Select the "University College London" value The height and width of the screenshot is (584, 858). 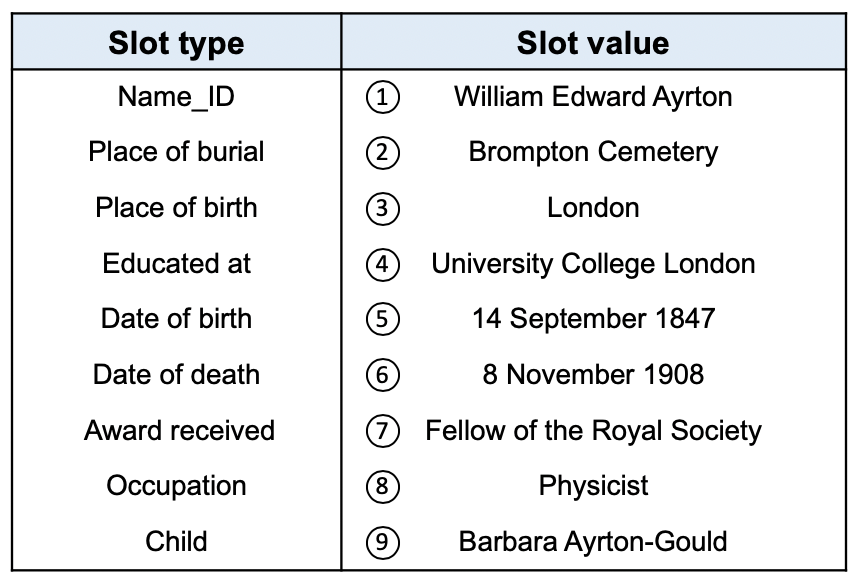click(593, 264)
